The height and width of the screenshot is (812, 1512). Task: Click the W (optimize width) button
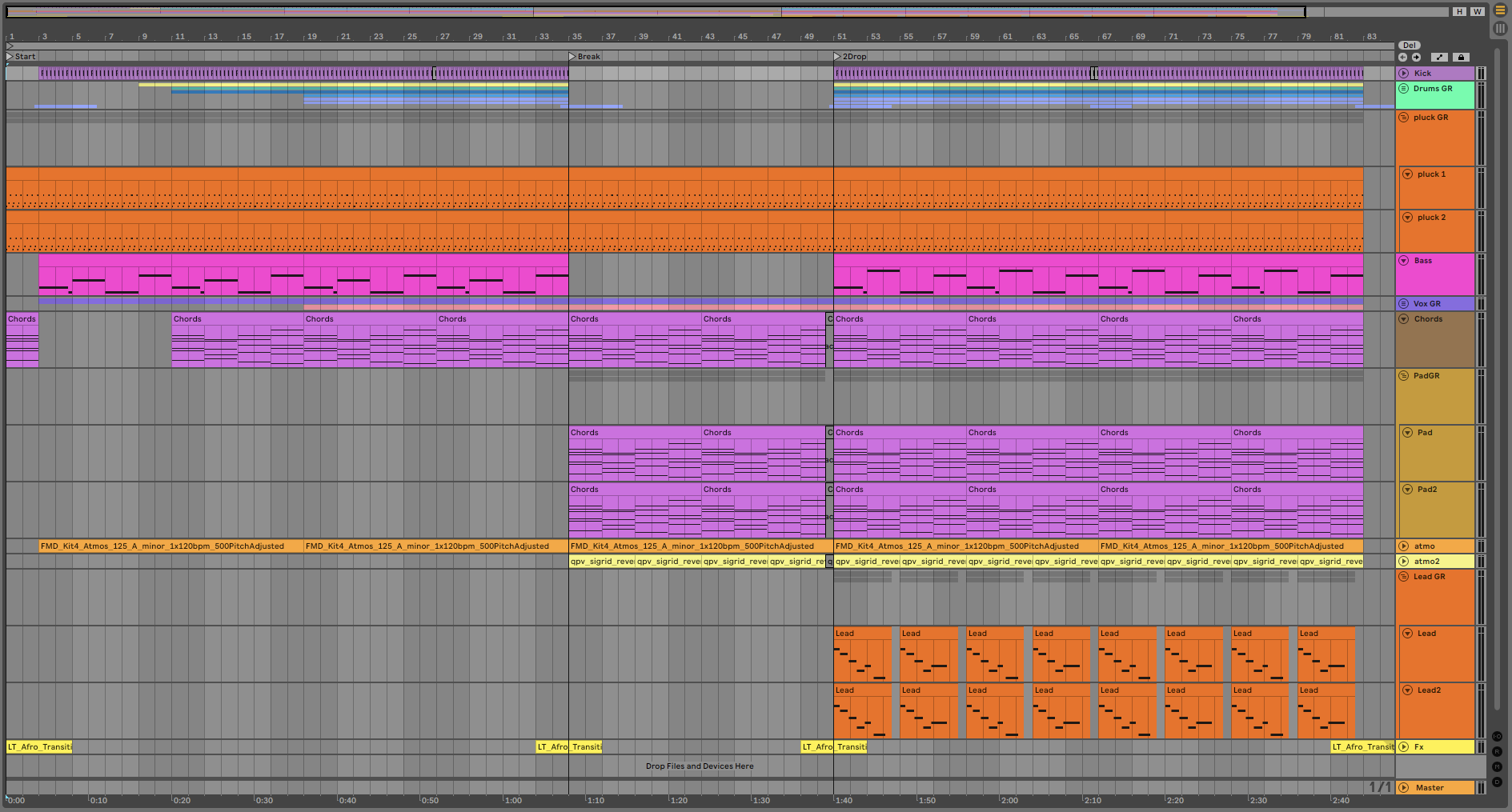pos(1478,11)
